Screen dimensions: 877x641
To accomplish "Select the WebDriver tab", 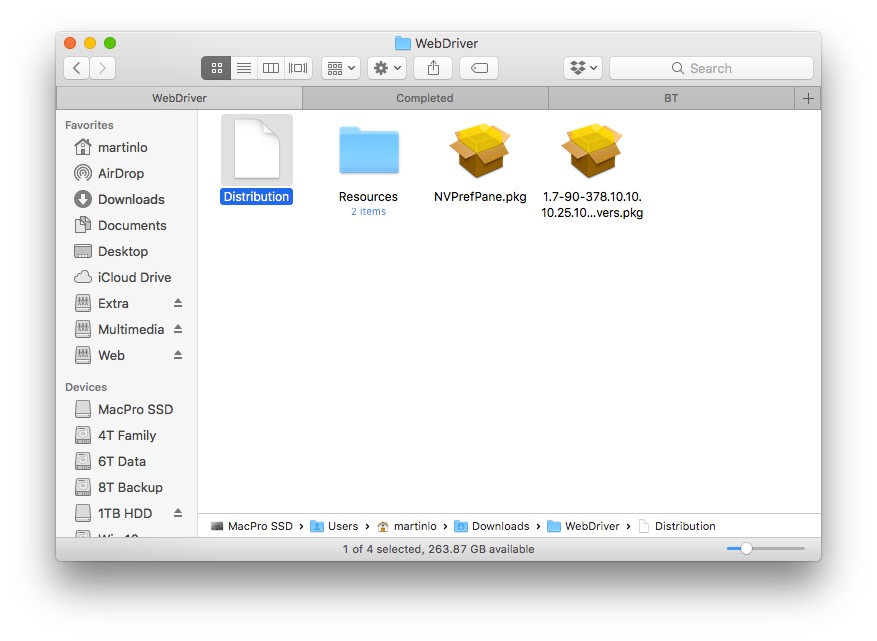I will click(179, 98).
